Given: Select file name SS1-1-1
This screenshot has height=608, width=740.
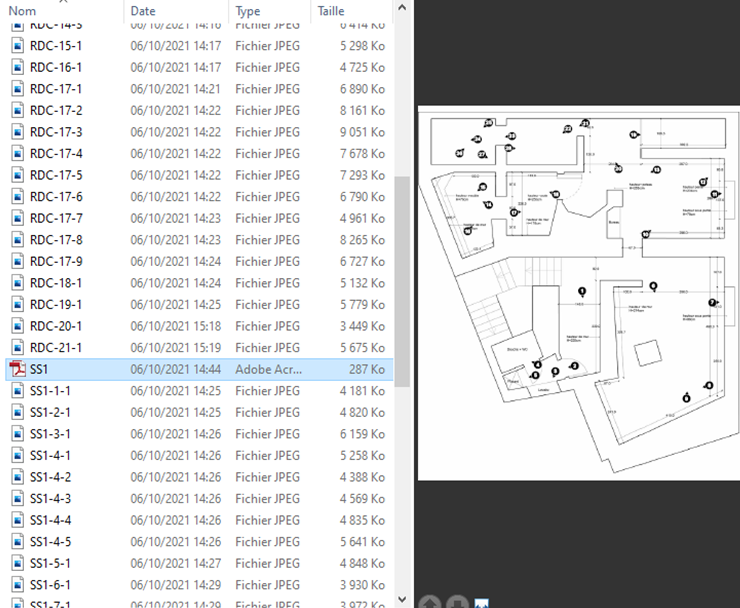Looking at the screenshot, I should [50, 391].
